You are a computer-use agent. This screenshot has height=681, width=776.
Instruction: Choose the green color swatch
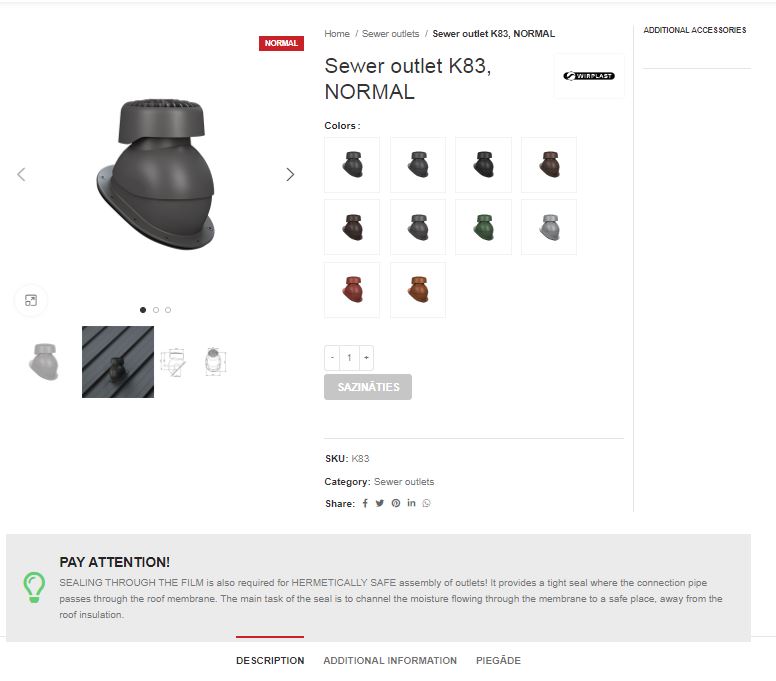click(x=484, y=227)
